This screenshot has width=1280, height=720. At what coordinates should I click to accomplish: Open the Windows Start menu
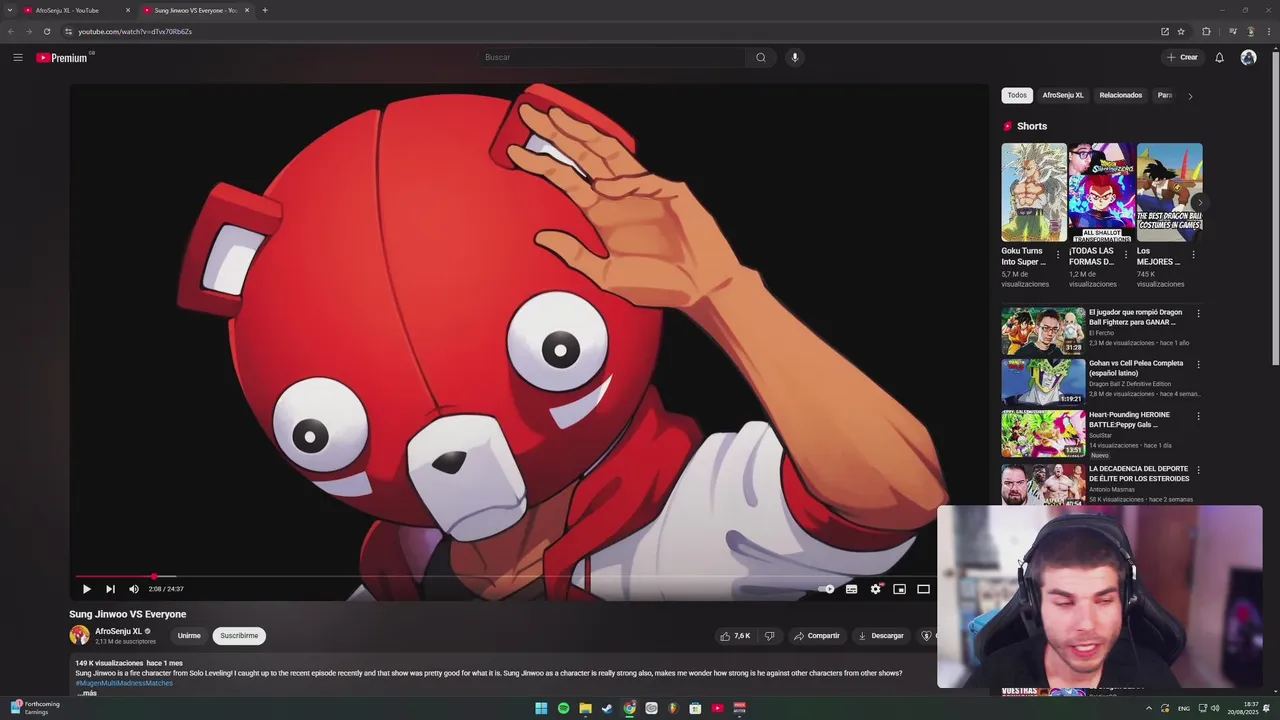click(x=541, y=708)
